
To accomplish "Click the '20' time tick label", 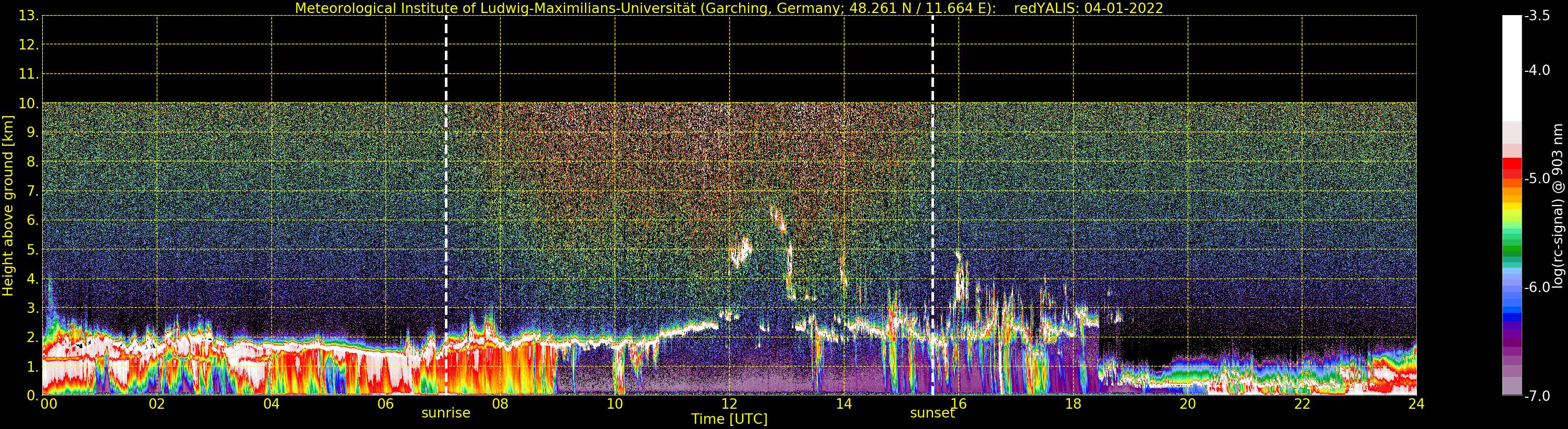I will click(x=1188, y=404).
